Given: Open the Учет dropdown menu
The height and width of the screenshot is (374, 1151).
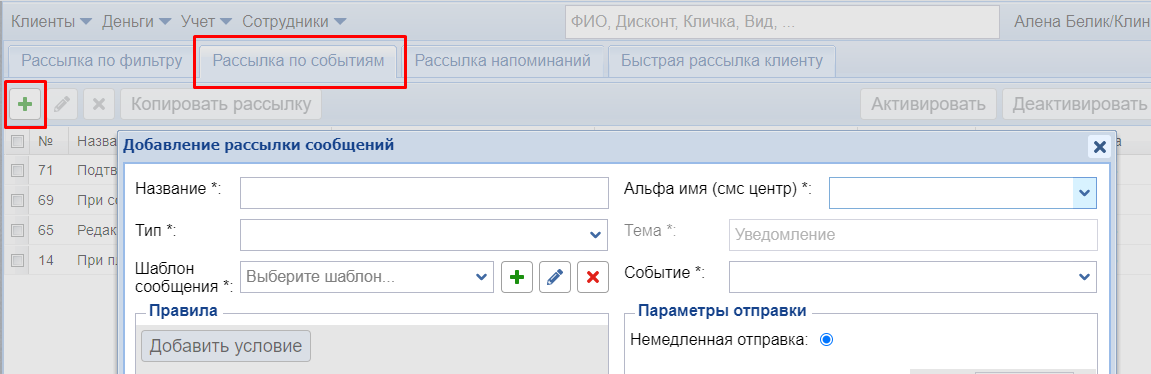Looking at the screenshot, I should [x=206, y=21].
